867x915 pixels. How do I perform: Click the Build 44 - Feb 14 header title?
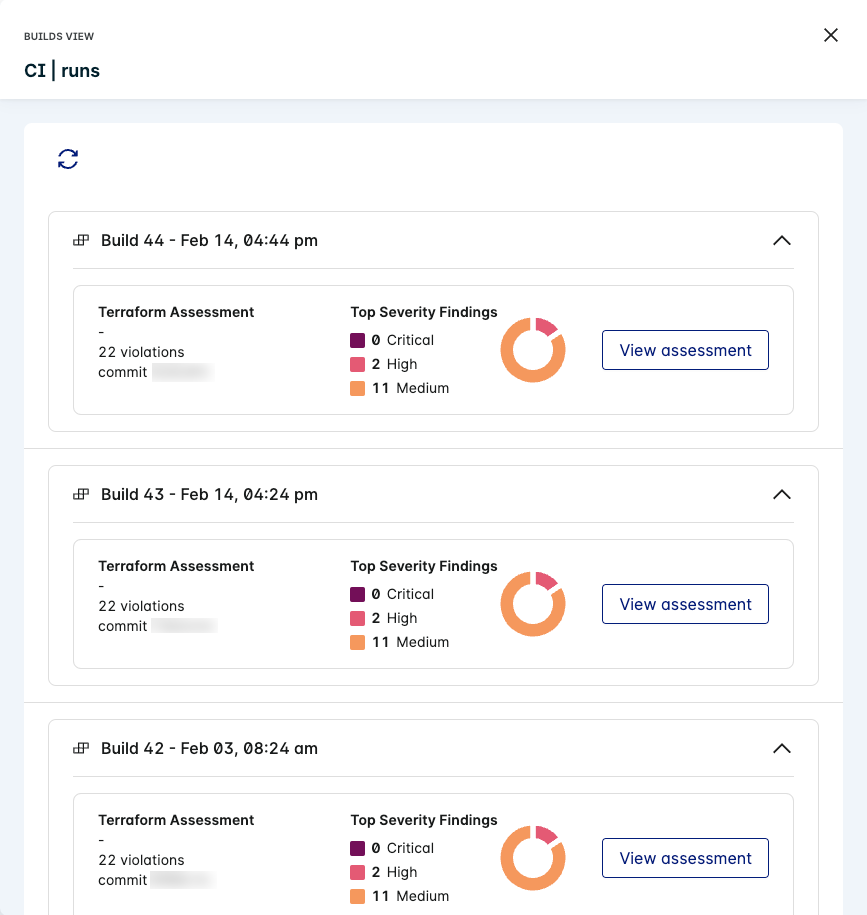[x=209, y=241]
